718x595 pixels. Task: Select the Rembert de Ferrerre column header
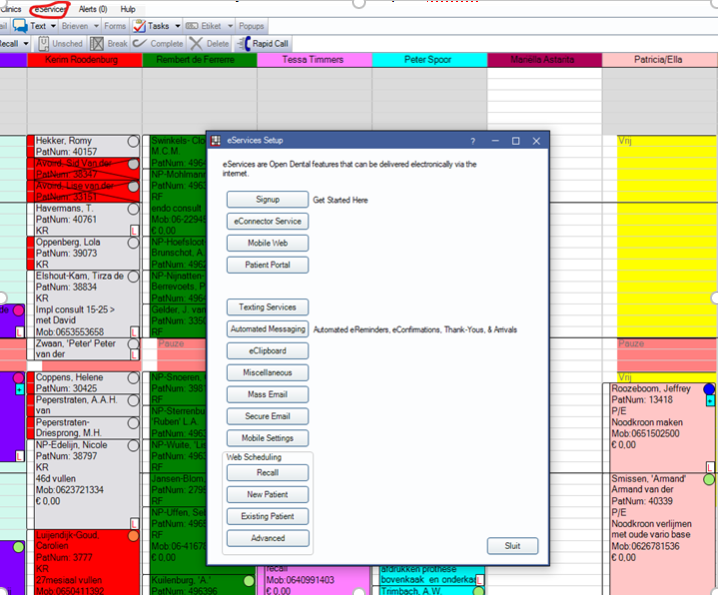200,60
